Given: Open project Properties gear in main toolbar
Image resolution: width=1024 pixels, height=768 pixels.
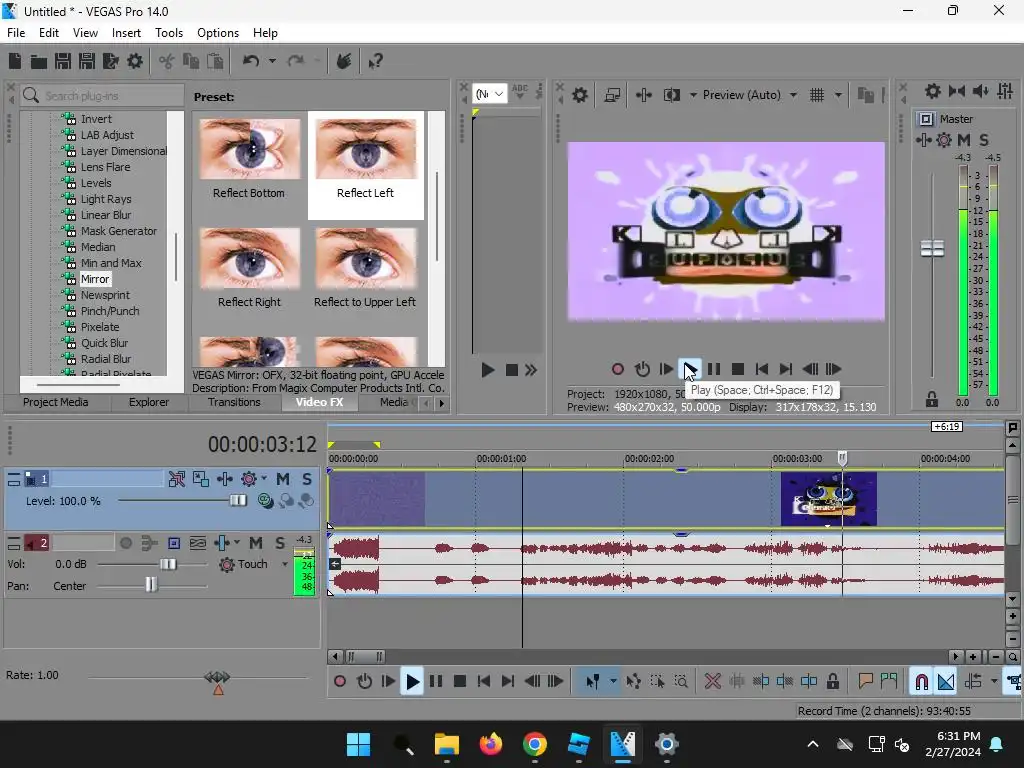Looking at the screenshot, I should 135,61.
